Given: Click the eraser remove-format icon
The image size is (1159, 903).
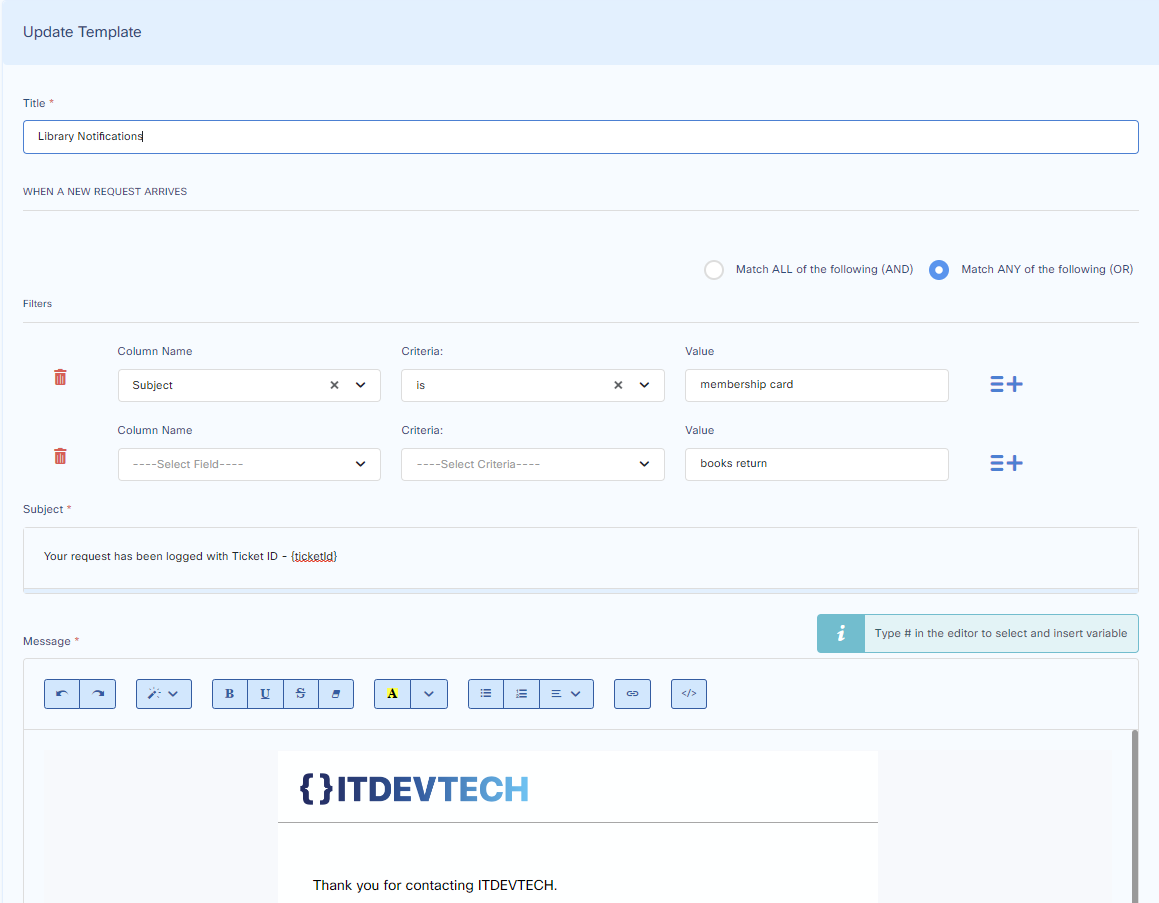Looking at the screenshot, I should point(336,694).
